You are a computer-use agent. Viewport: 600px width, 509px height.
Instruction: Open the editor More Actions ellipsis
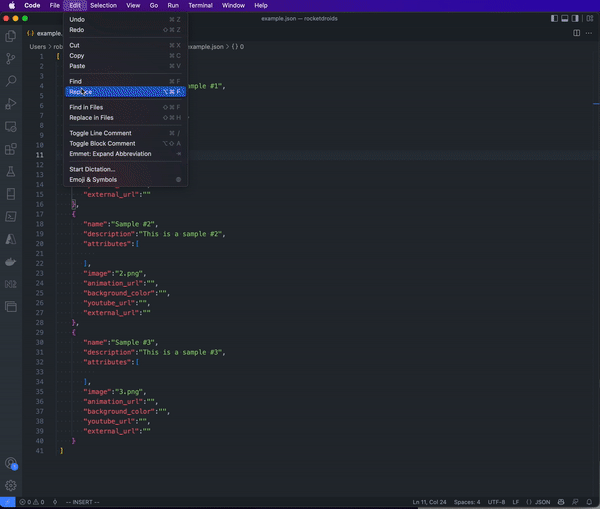[x=589, y=33]
